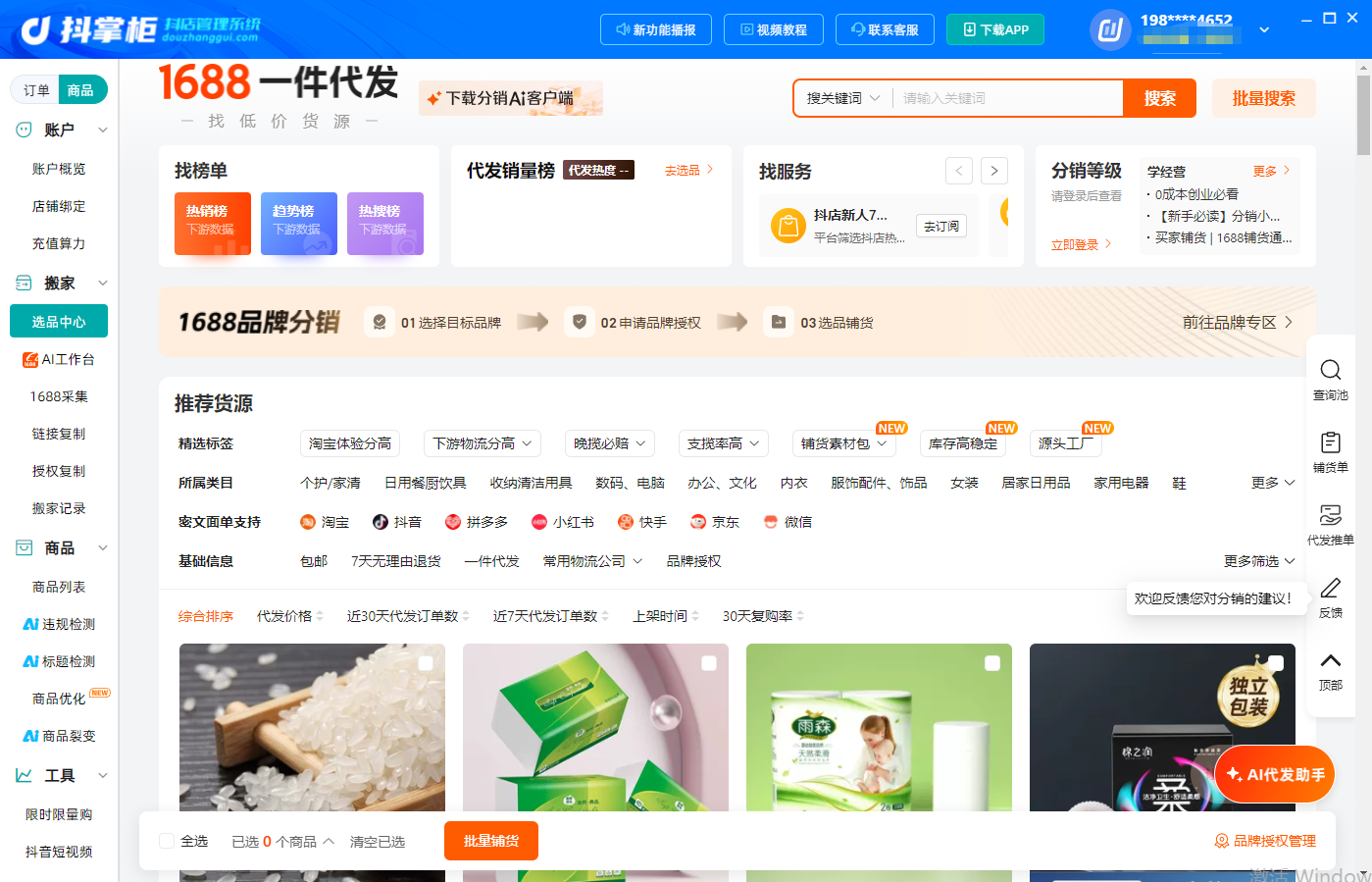Viewport: 1372px width, 882px height.
Task: Show next service in 找服务 carousel
Action: pyautogui.click(x=994, y=171)
